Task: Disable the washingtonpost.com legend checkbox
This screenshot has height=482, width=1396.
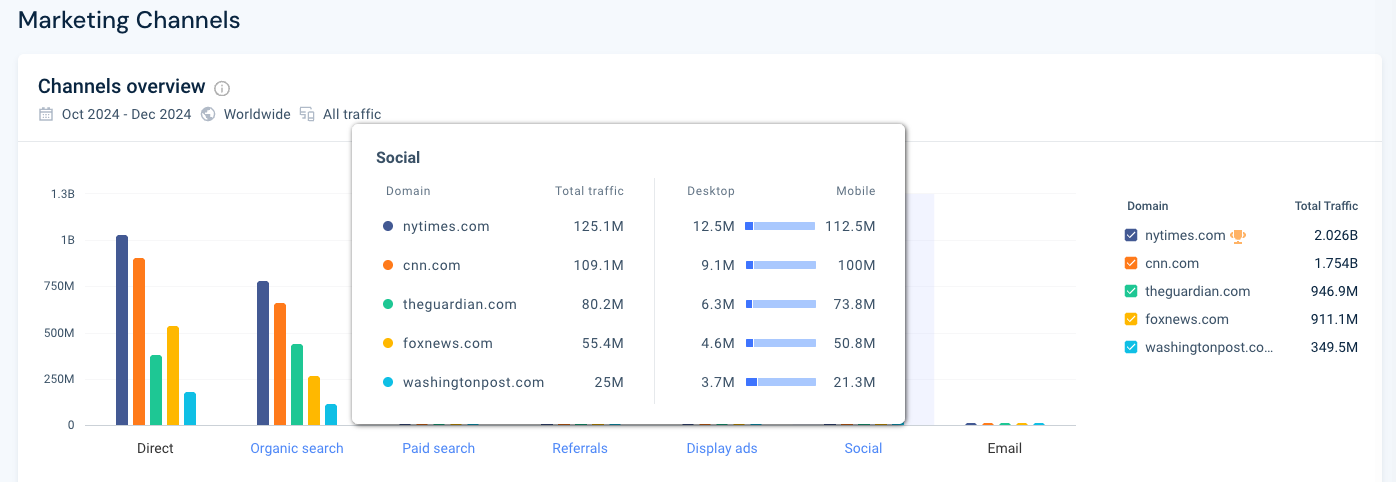Action: [x=1131, y=347]
